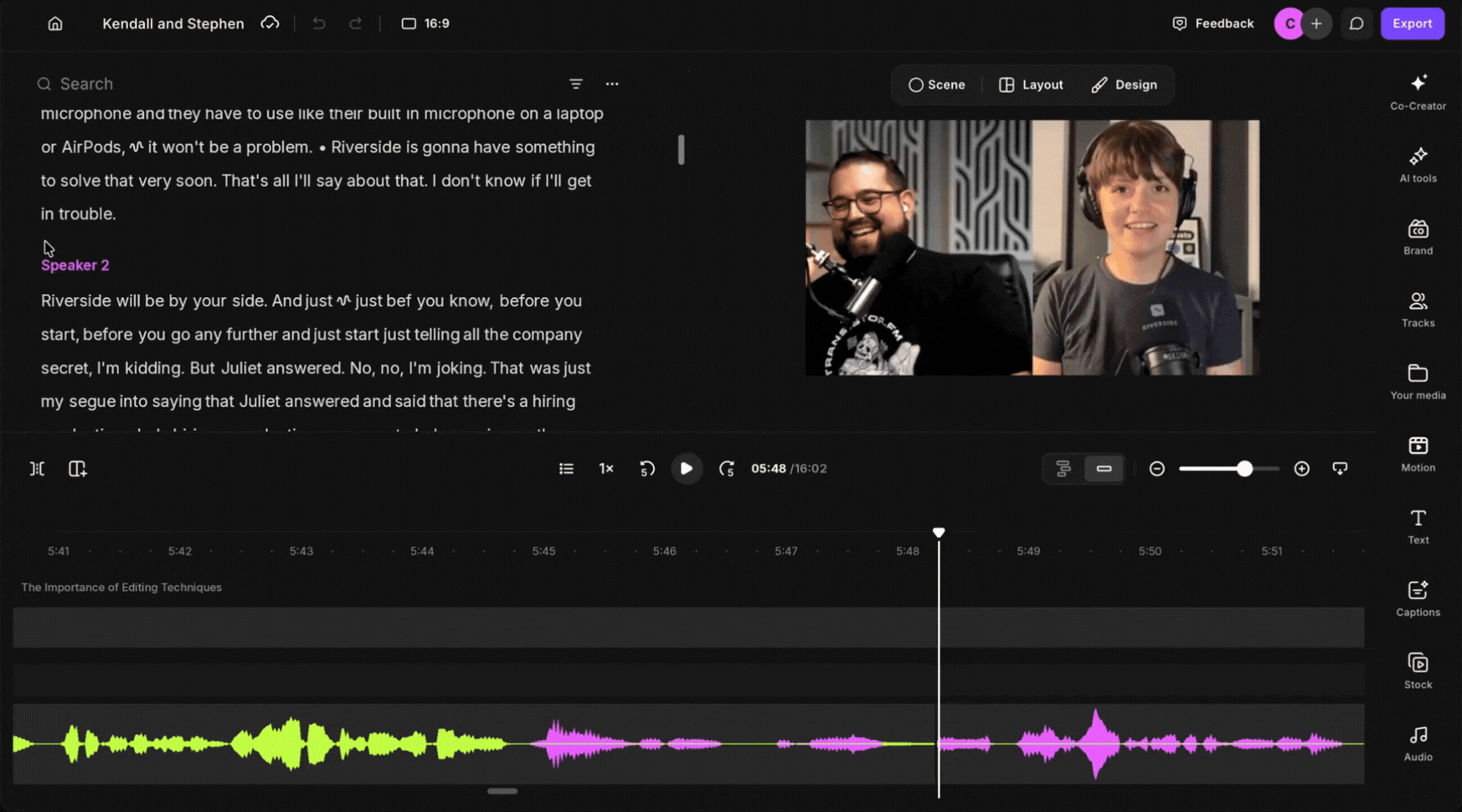
Task: Click the playhead marker on the timeline
Action: 939,532
